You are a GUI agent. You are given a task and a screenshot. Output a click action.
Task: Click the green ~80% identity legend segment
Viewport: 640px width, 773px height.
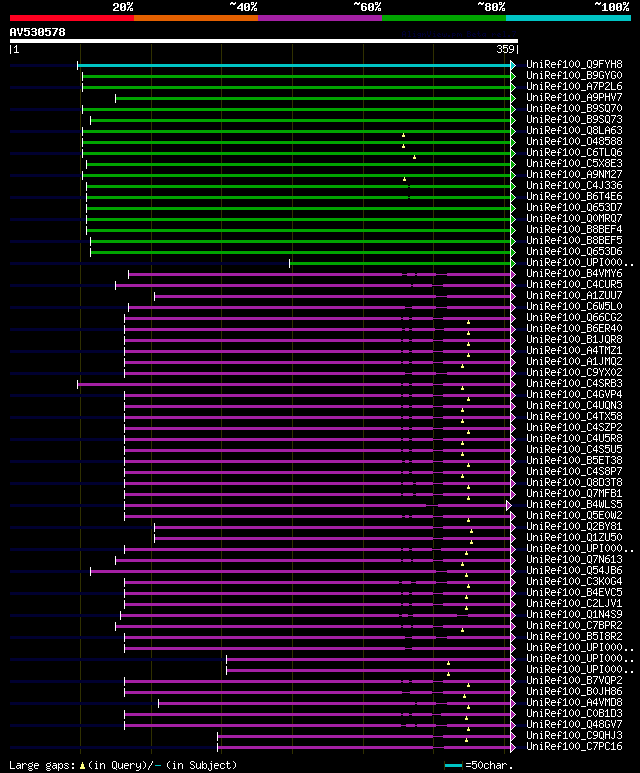pyautogui.click(x=444, y=18)
